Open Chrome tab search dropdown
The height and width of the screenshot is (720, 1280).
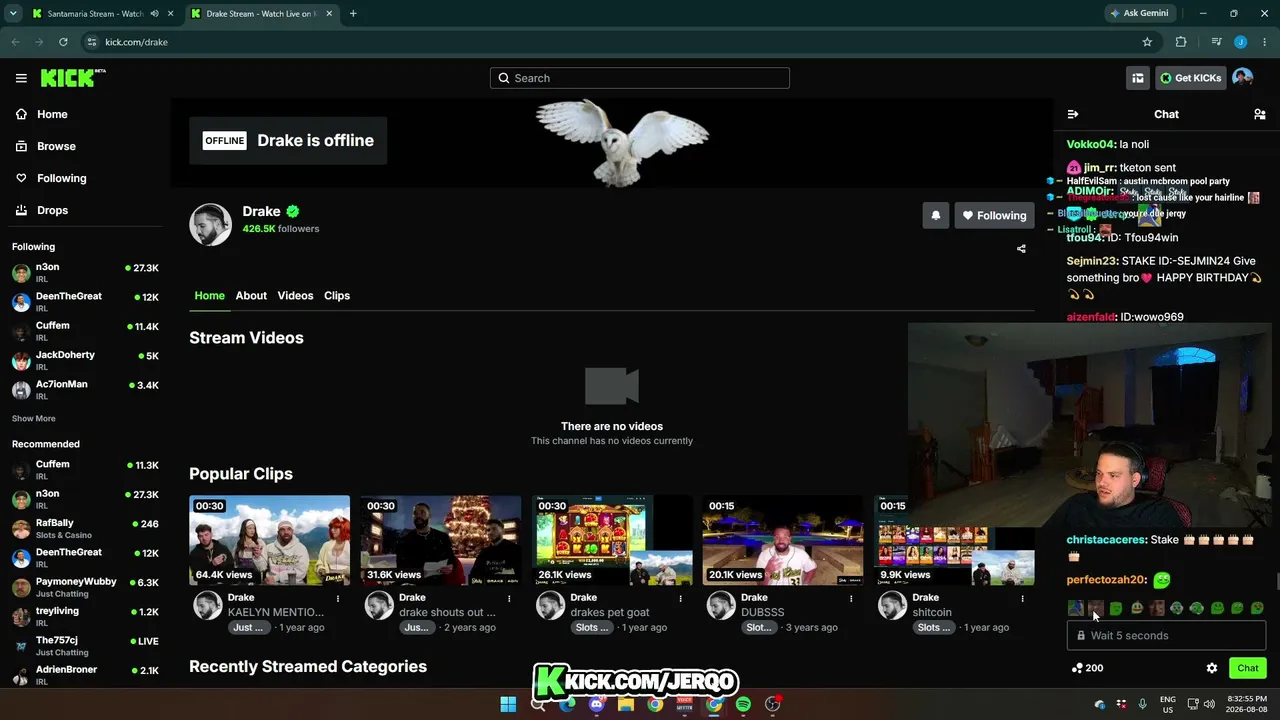(13, 14)
